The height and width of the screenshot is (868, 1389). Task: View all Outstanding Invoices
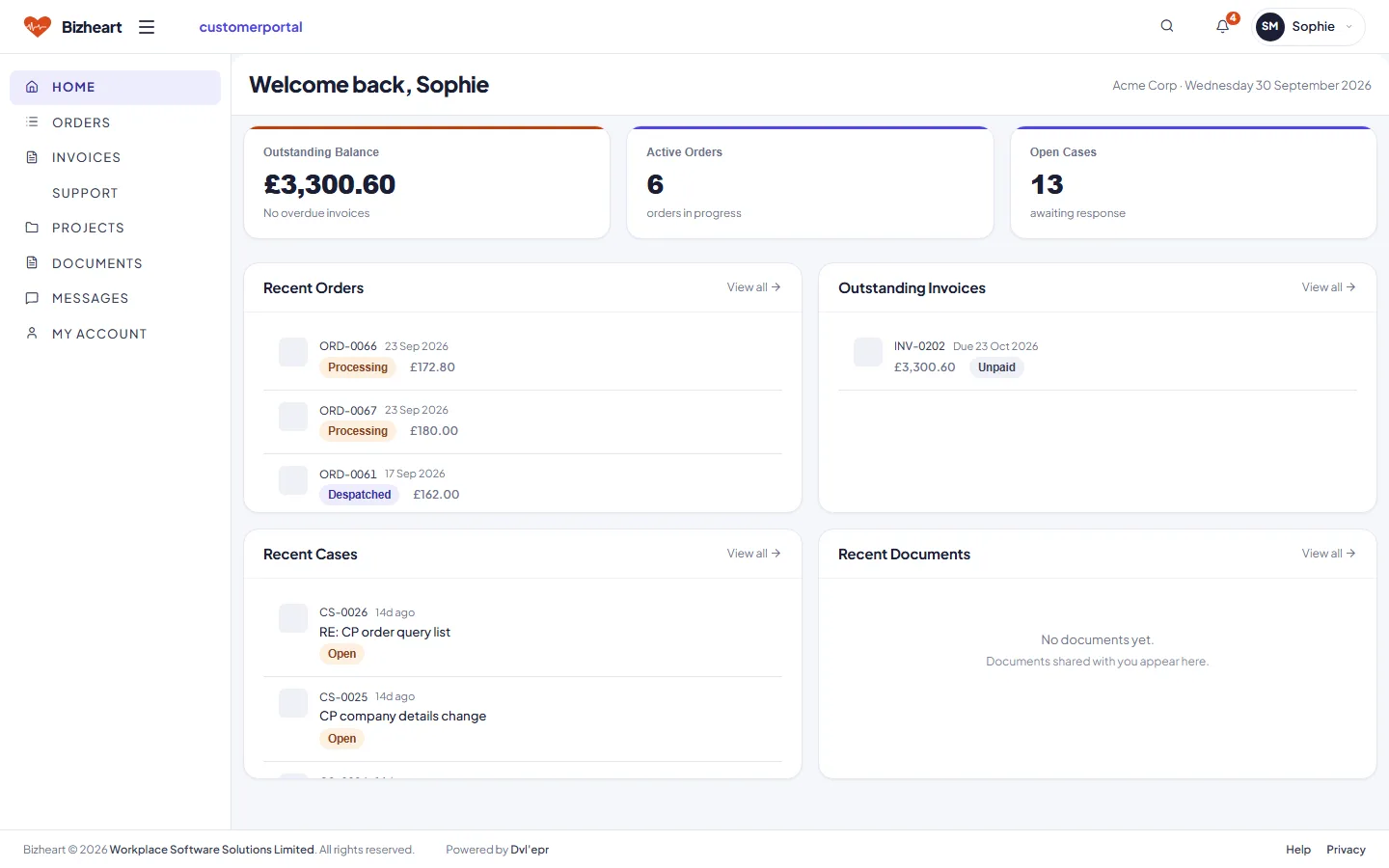[x=1329, y=287]
